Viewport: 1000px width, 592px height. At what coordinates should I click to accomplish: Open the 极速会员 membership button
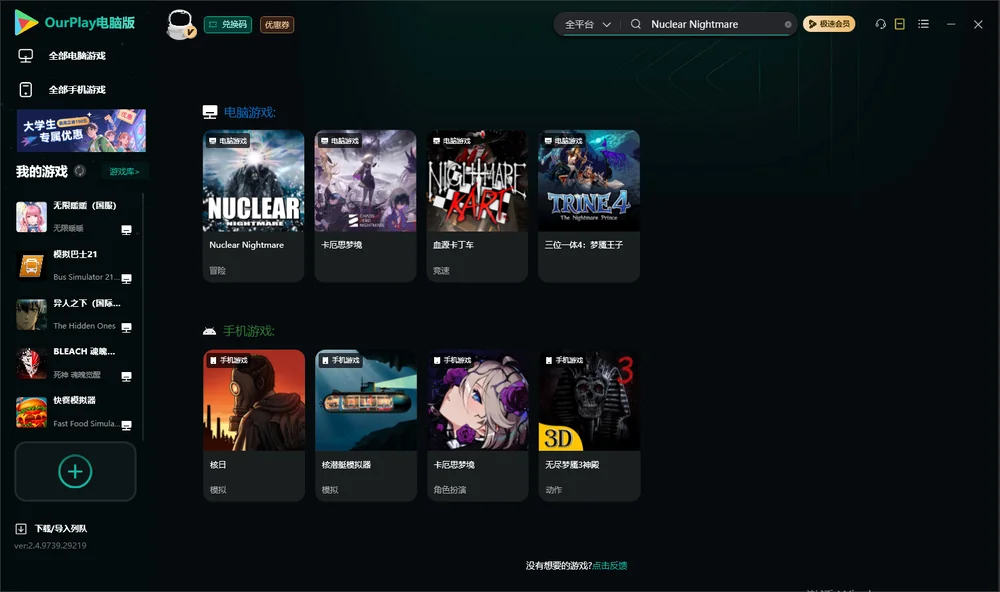(x=828, y=24)
